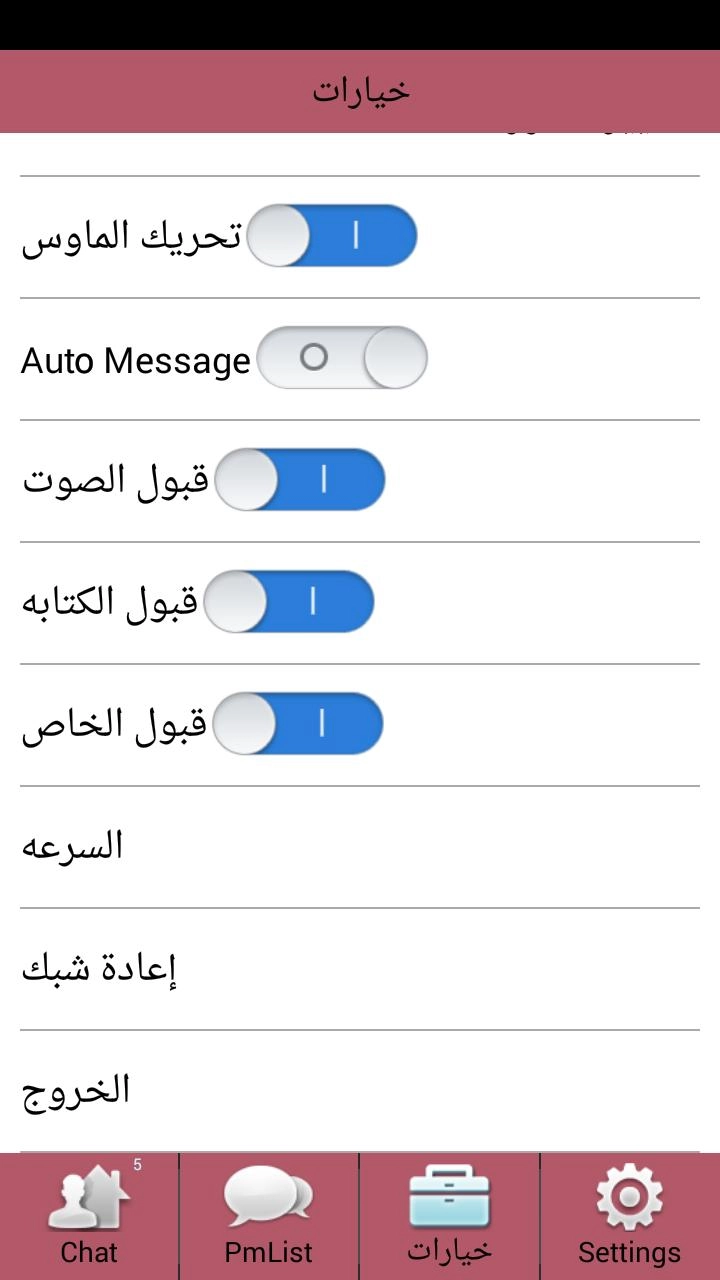Turn off قبول الصوت switch
The height and width of the screenshot is (1280, 720).
coord(300,480)
